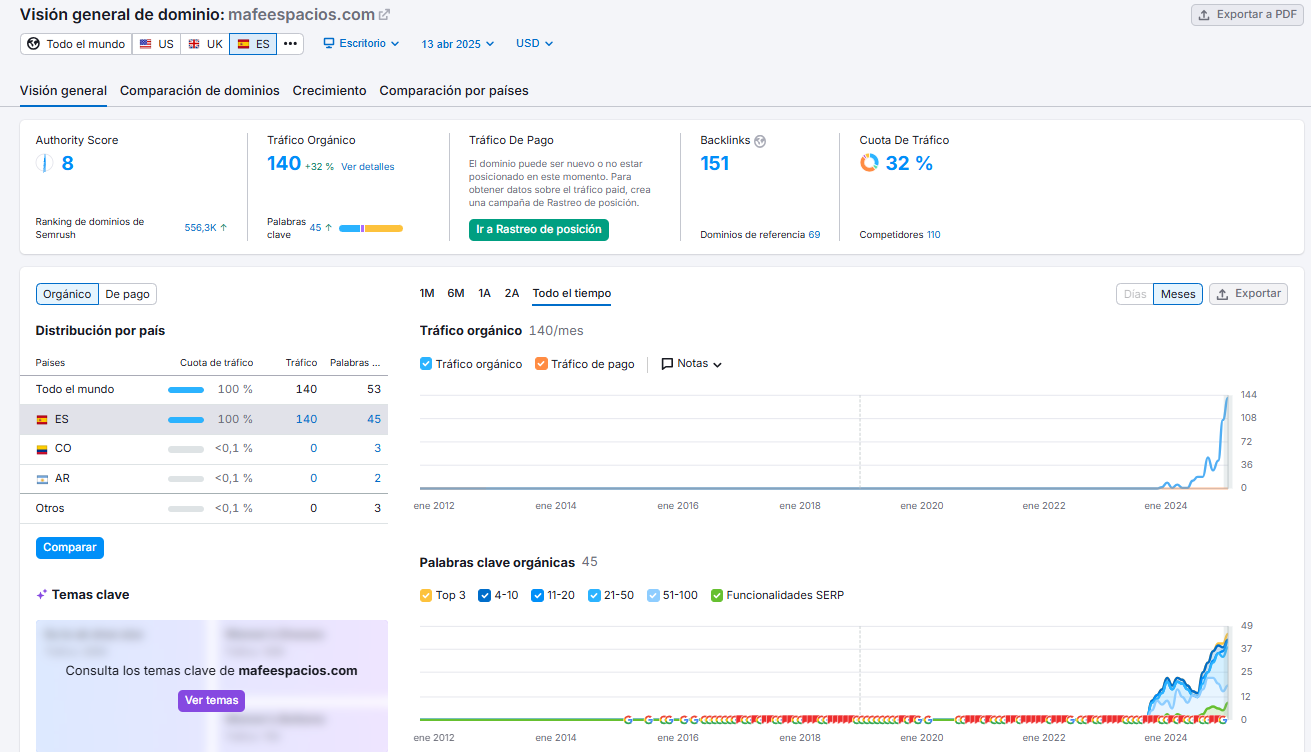Image resolution: width=1311 pixels, height=752 pixels.
Task: Expand the 13 abr 2025 date picker
Action: [x=458, y=44]
